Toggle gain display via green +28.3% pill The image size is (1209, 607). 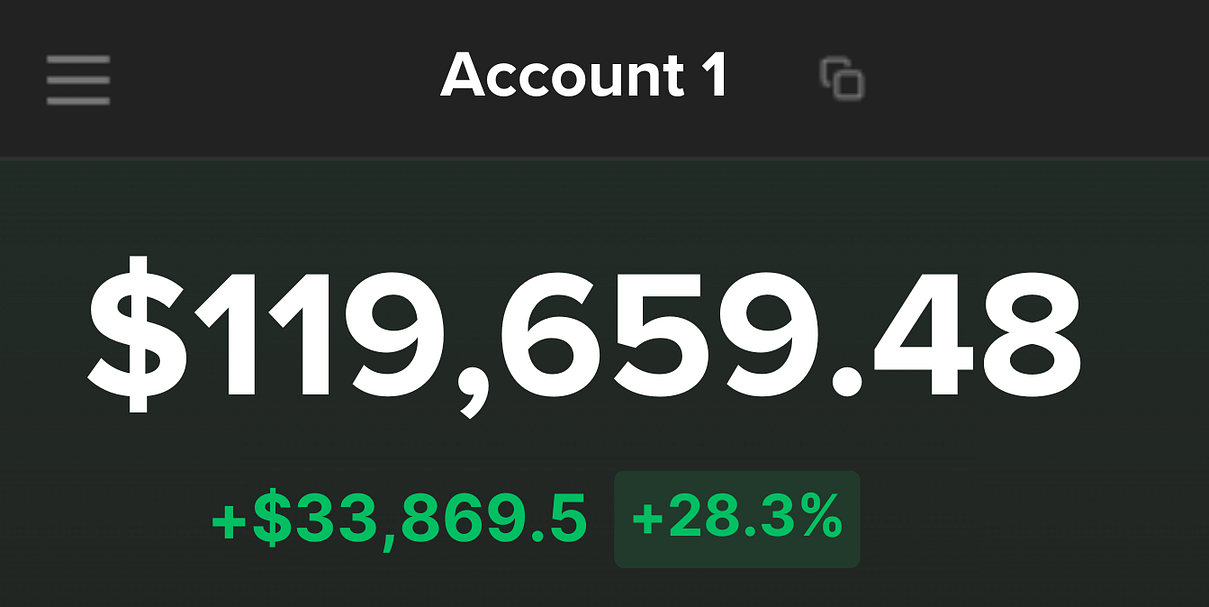click(737, 519)
